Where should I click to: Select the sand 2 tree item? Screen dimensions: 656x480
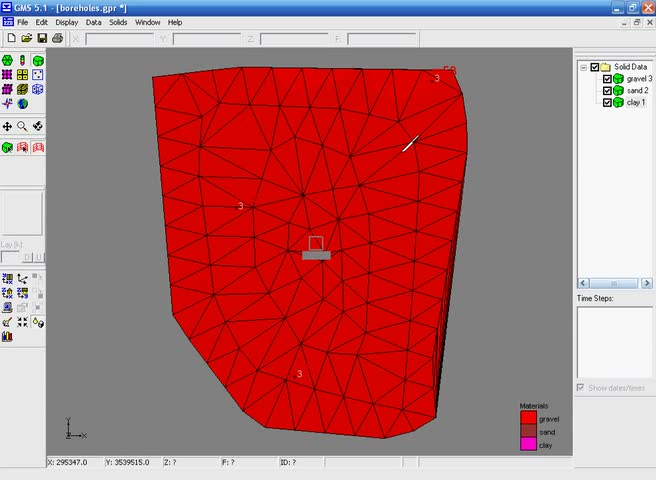pyautogui.click(x=638, y=90)
